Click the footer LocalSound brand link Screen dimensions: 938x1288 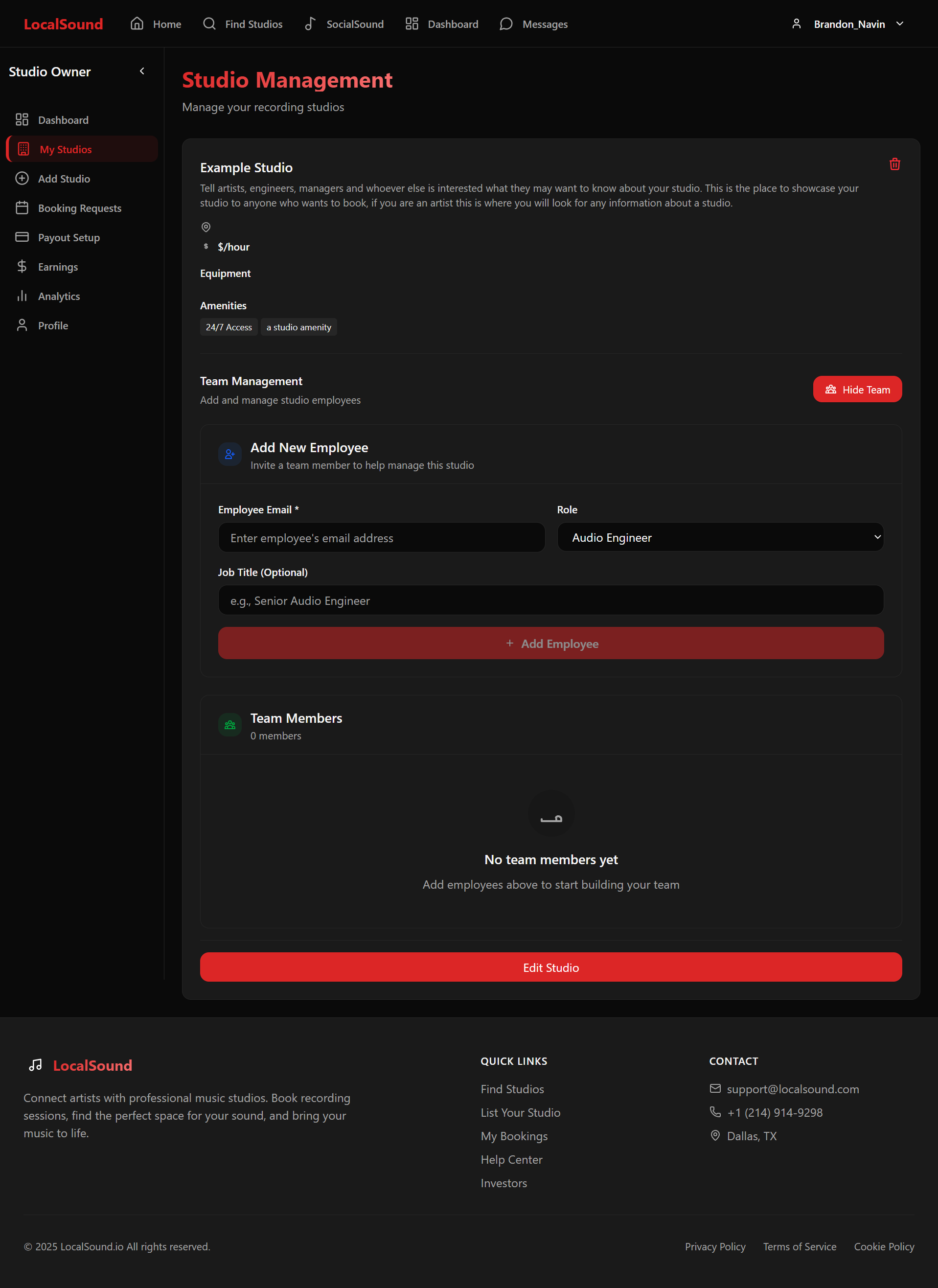pos(92,1065)
